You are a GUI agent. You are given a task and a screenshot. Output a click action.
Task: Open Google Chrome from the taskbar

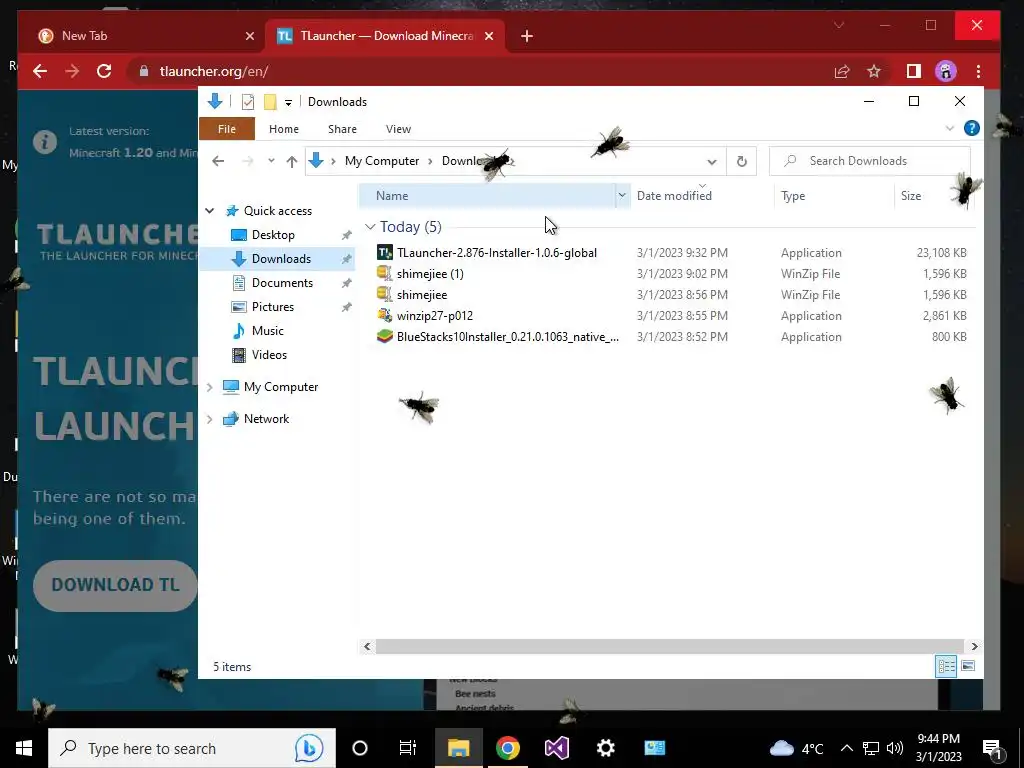507,748
